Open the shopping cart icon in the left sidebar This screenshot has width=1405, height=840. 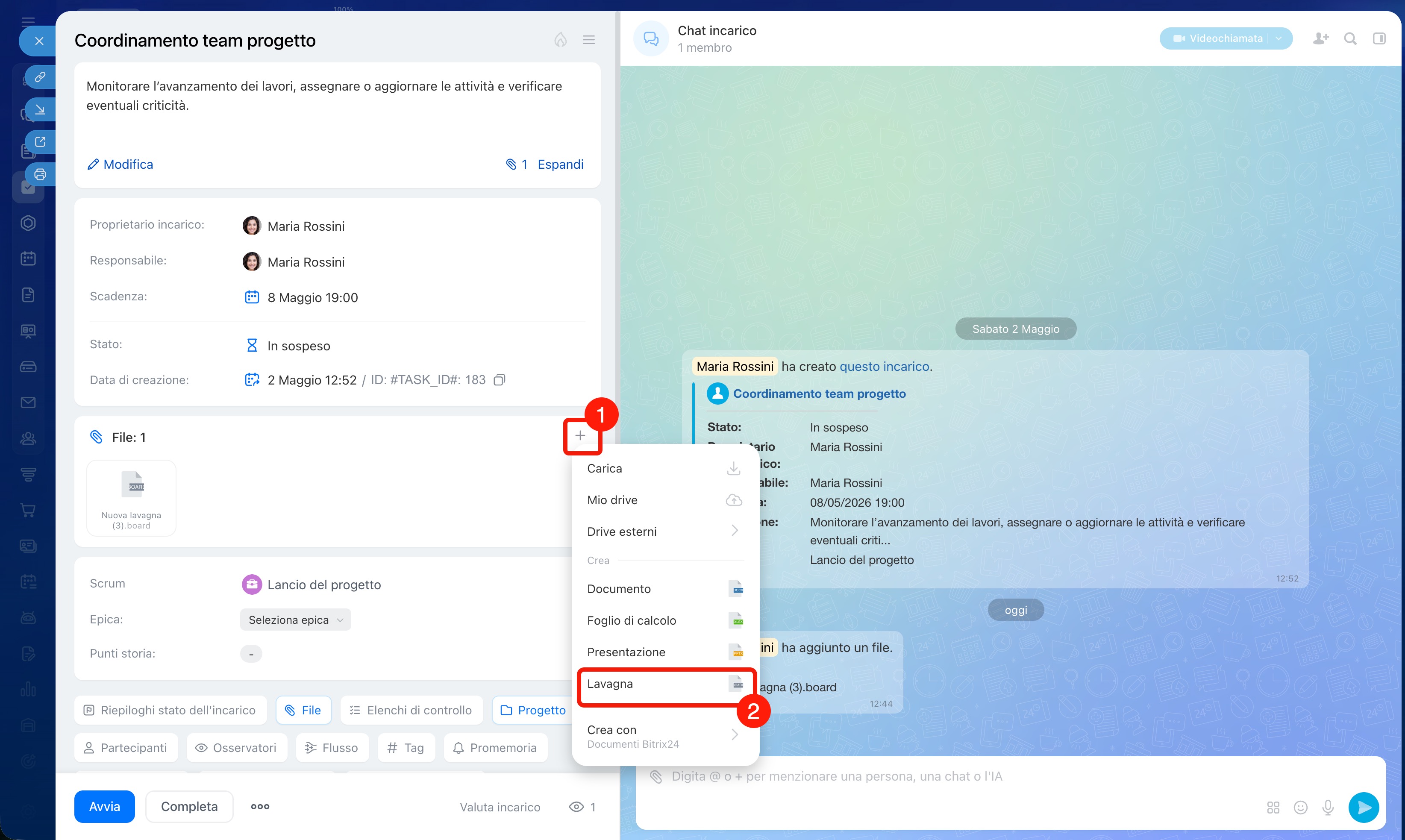click(28, 510)
